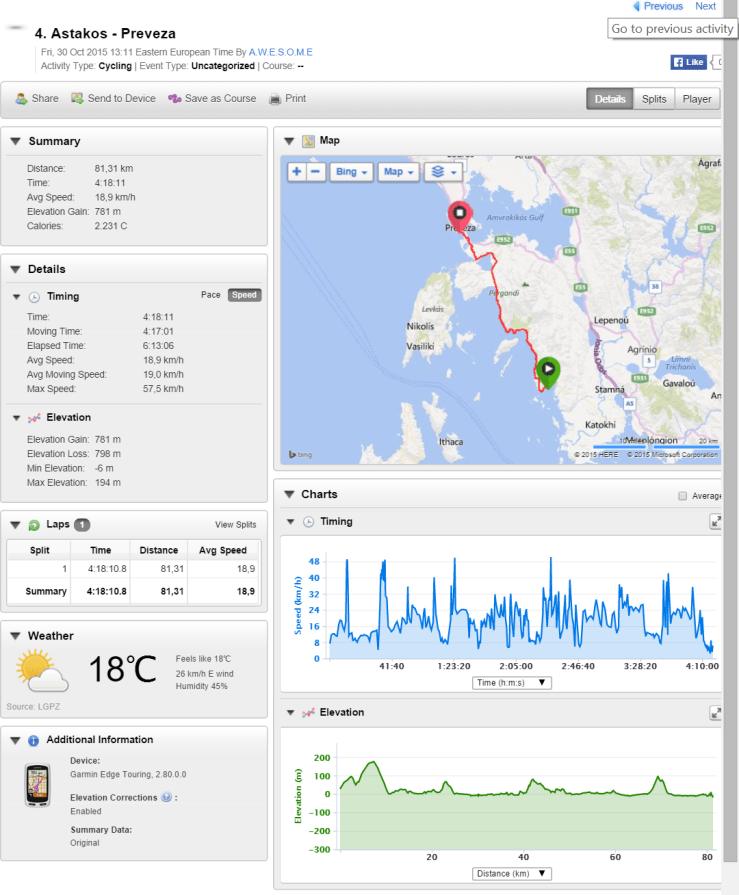Enable the Average checkbox in Charts

click(x=683, y=496)
